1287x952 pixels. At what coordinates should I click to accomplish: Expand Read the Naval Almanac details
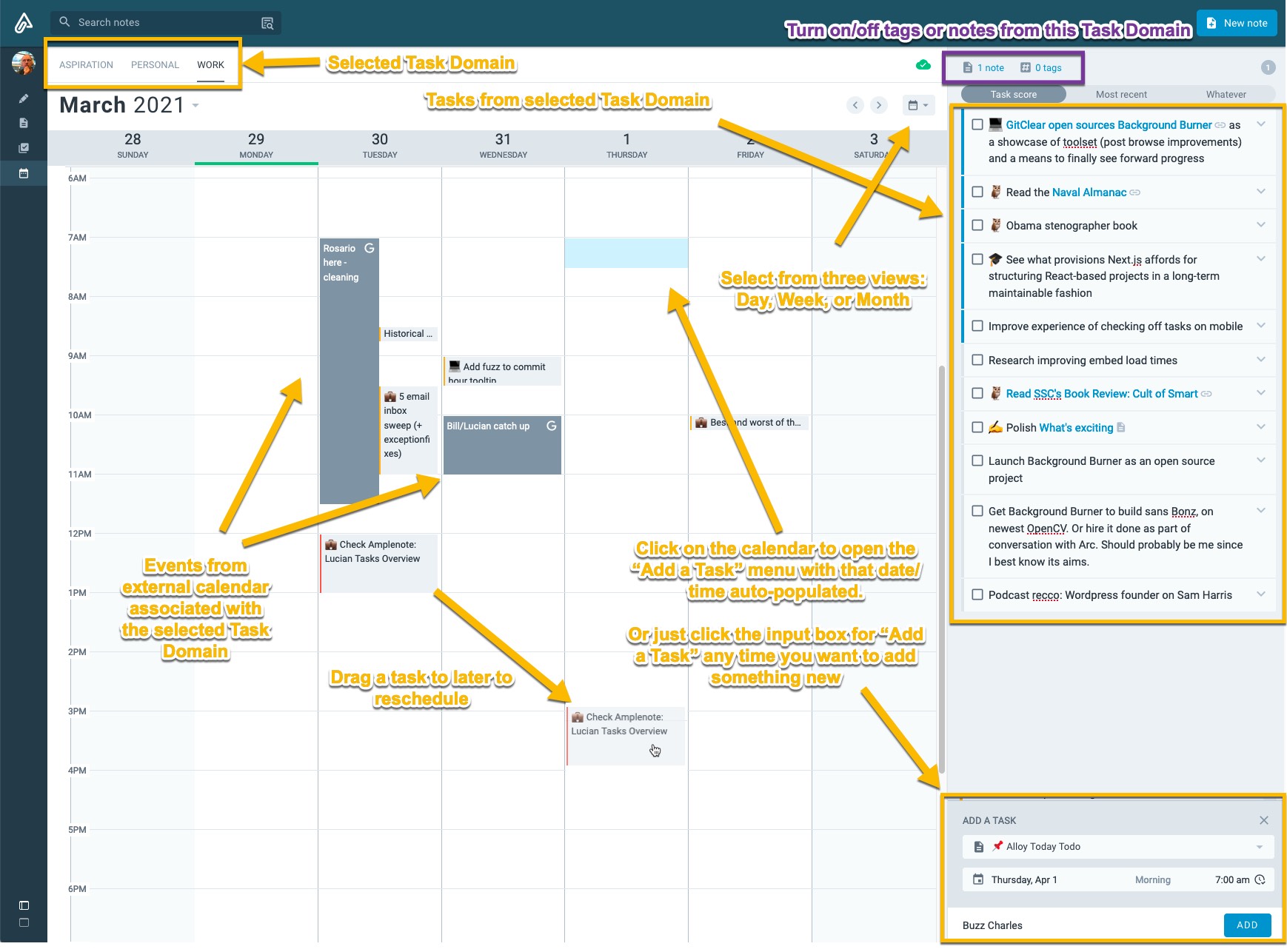(1260, 191)
